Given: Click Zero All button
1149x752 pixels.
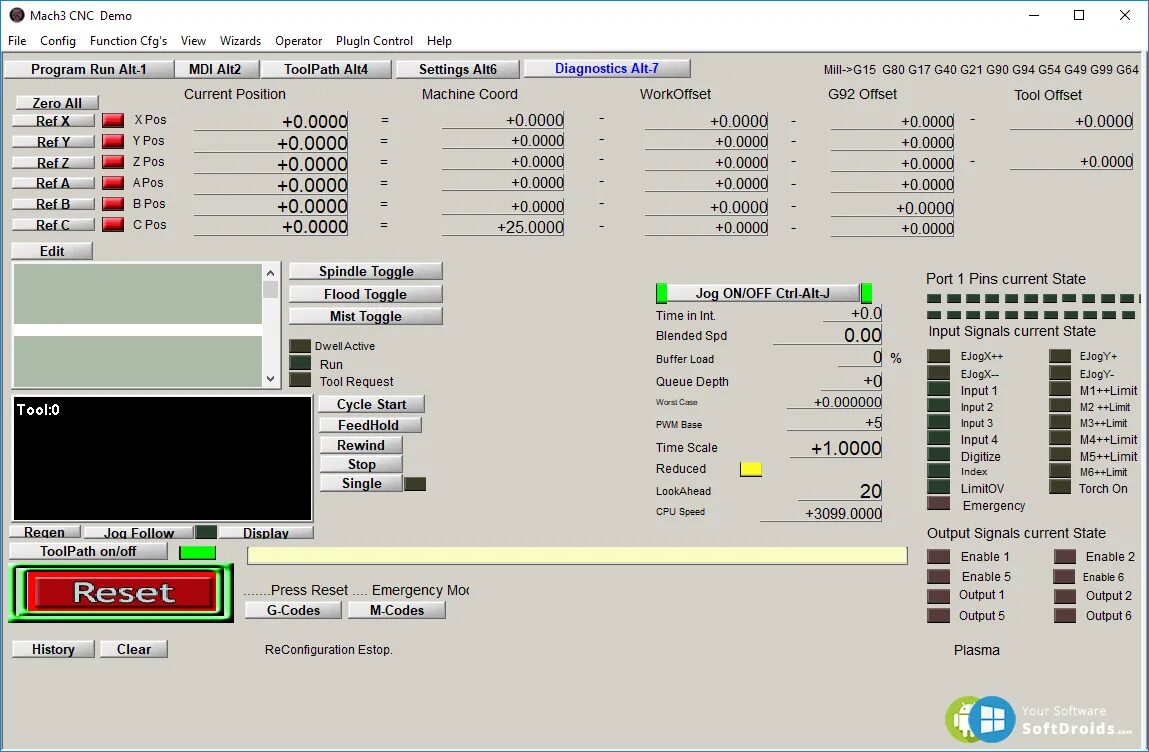Looking at the screenshot, I should click(56, 103).
